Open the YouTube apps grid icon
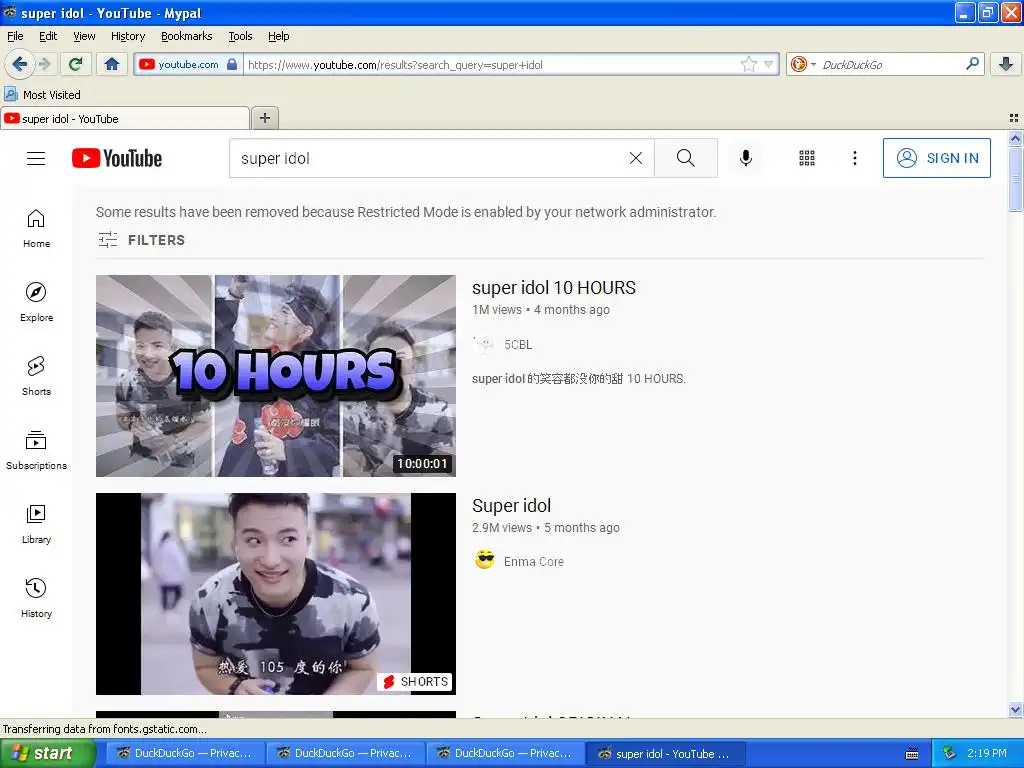This screenshot has width=1024, height=768. (x=807, y=158)
